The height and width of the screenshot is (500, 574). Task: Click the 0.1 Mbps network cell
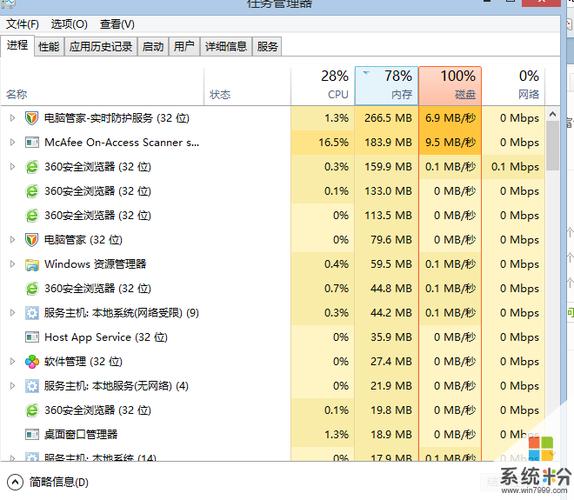point(515,167)
